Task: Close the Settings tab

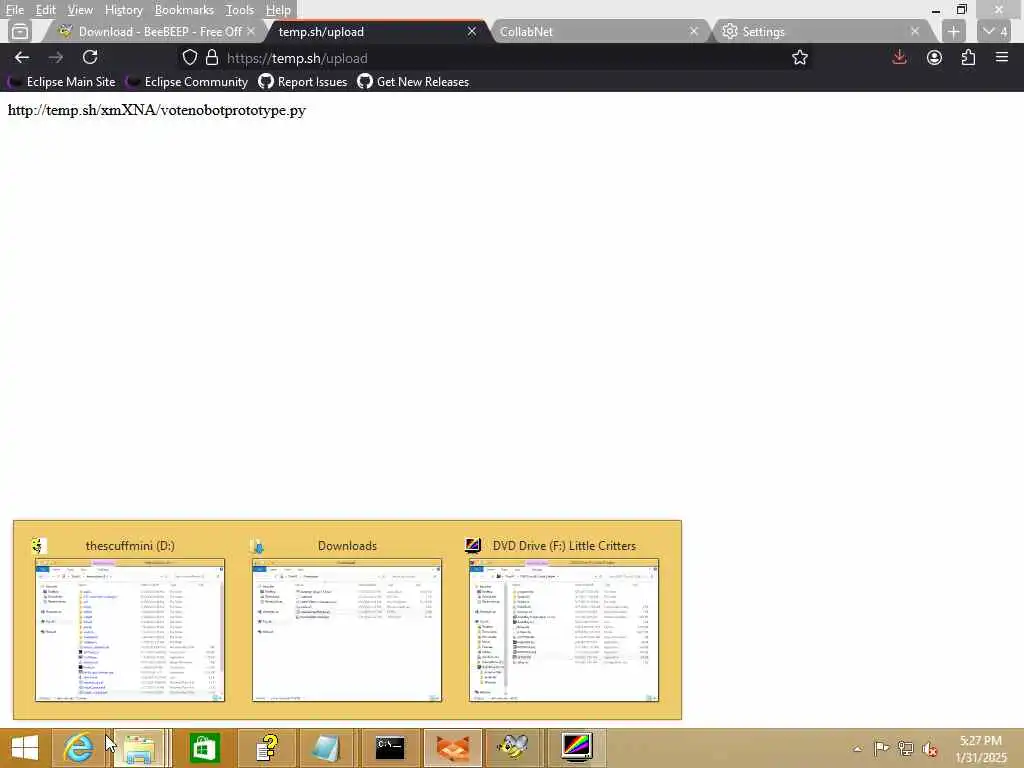Action: click(x=914, y=31)
